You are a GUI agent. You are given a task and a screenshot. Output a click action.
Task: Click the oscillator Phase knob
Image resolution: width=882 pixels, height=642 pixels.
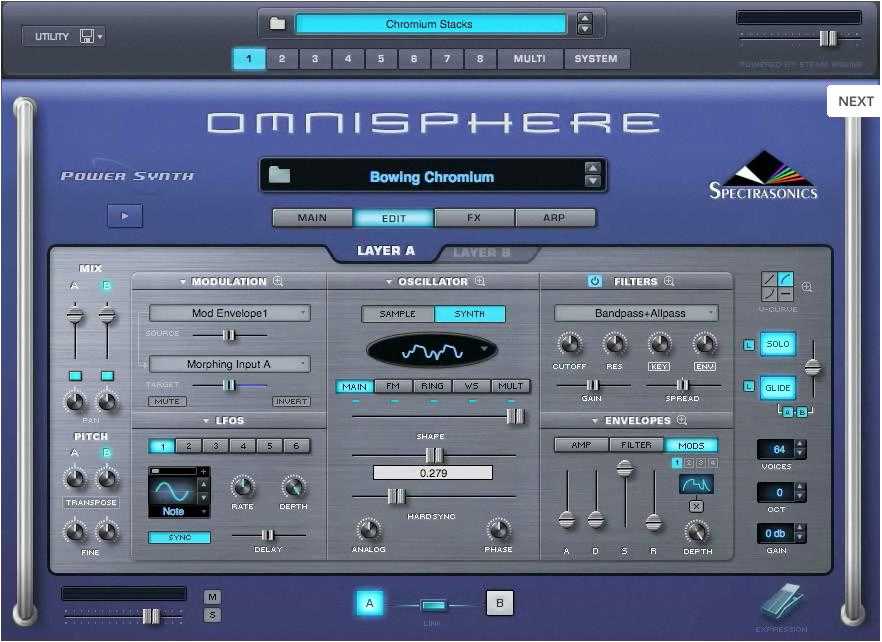tap(498, 529)
